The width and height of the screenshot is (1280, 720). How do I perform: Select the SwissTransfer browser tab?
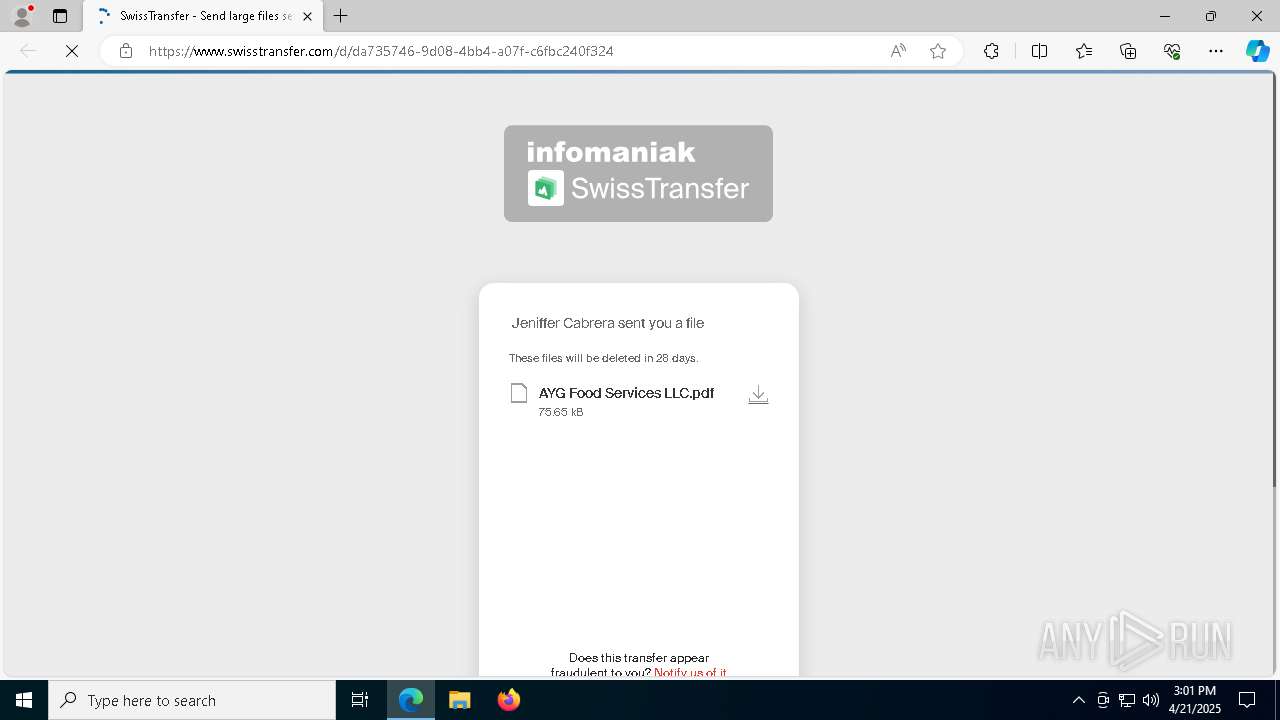(203, 16)
